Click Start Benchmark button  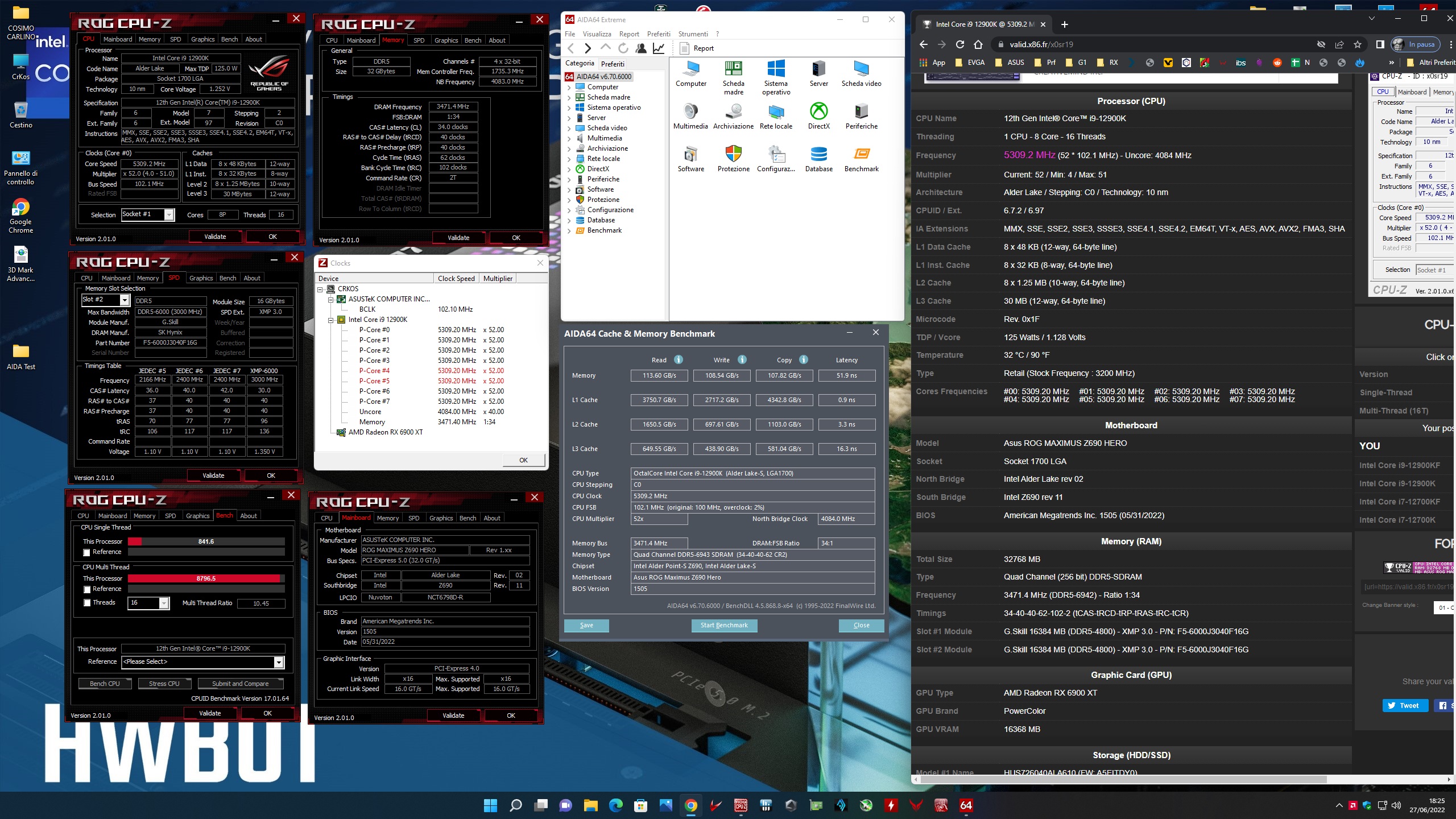pyautogui.click(x=724, y=625)
